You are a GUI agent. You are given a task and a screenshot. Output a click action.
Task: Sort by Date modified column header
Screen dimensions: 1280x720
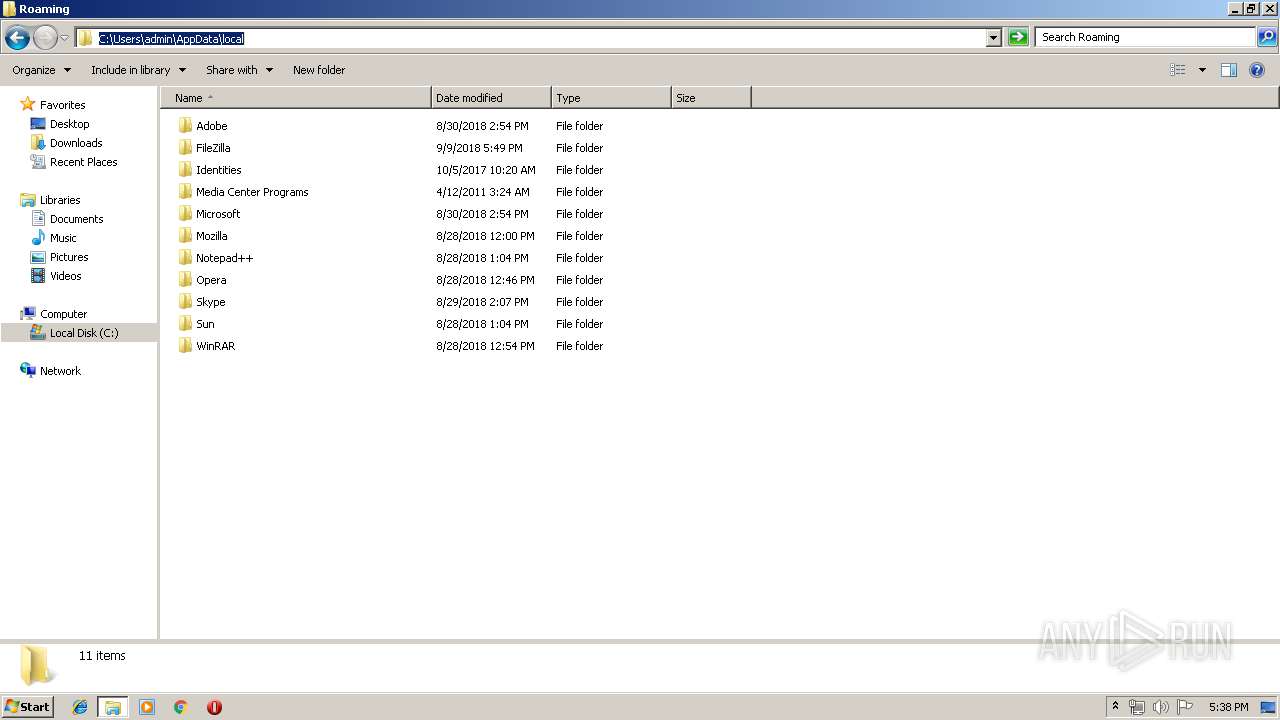click(491, 98)
